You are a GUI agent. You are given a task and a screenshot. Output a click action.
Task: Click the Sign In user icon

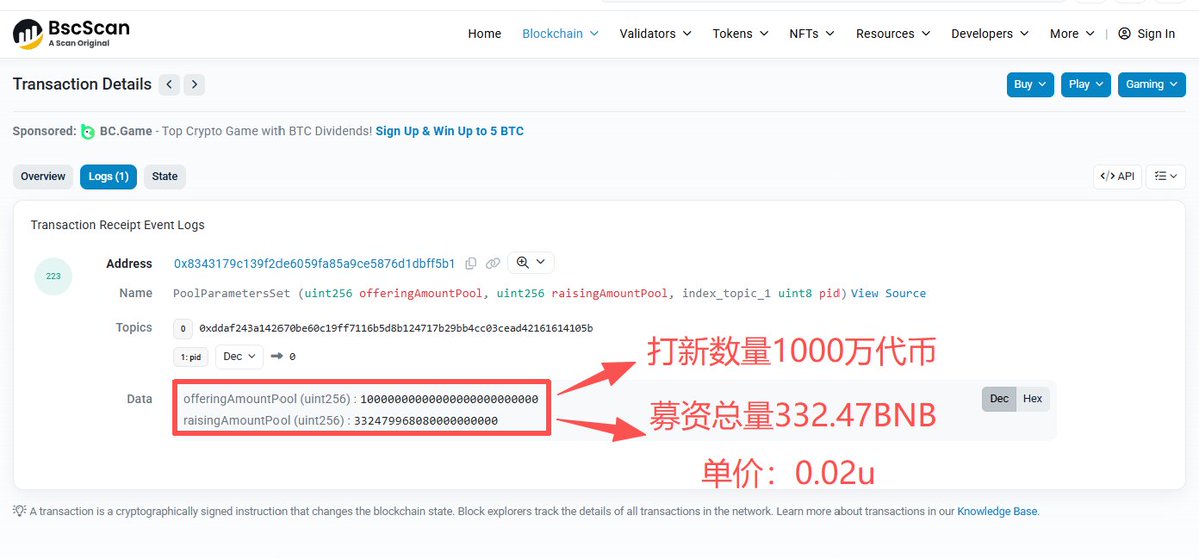pos(1124,34)
